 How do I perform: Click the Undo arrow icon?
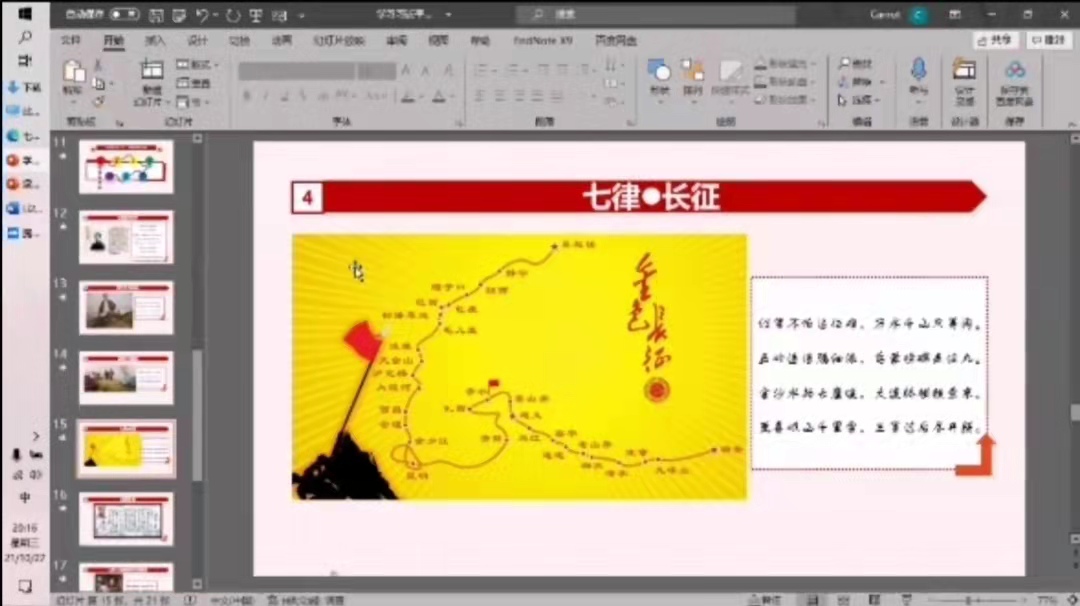[x=203, y=15]
